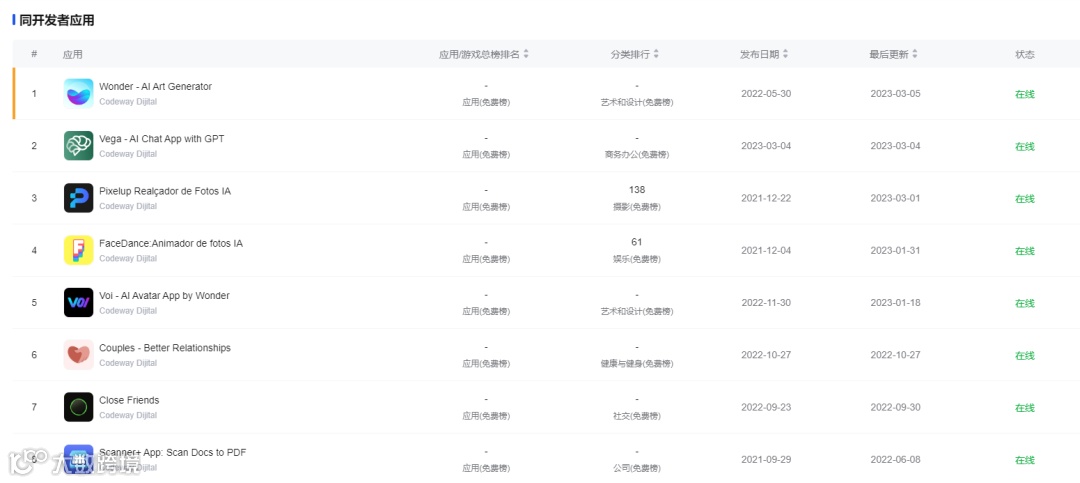Viewport: 1080px width, 483px height.
Task: Open the Vega AI Chat app icon
Action: click(x=79, y=145)
